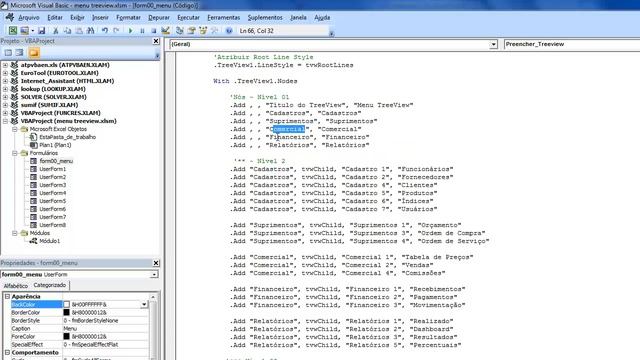This screenshot has width=640, height=360.
Task: Open the Janela menu
Action: (x=298, y=18)
